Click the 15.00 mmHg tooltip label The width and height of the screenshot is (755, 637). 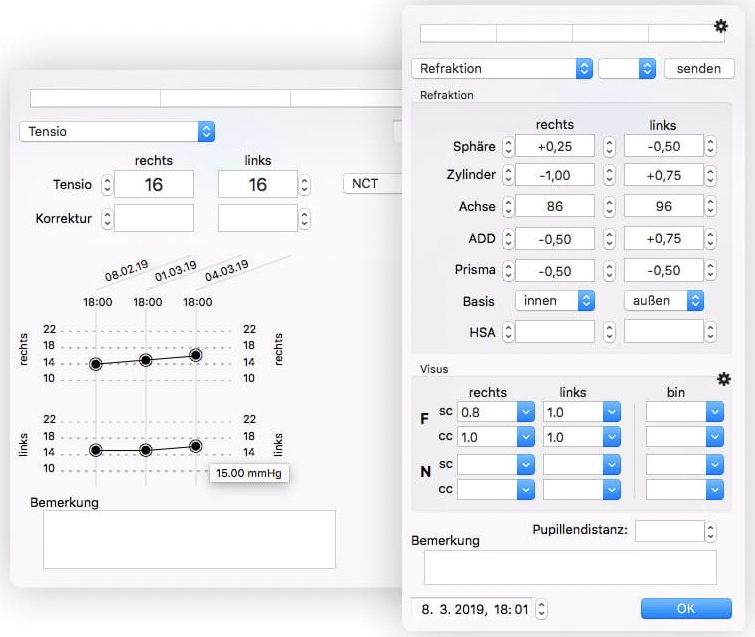pos(249,473)
